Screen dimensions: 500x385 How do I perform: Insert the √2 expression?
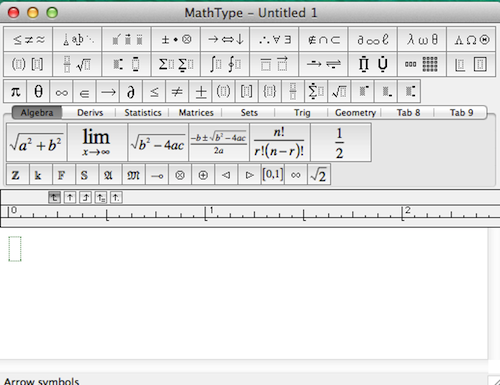319,174
